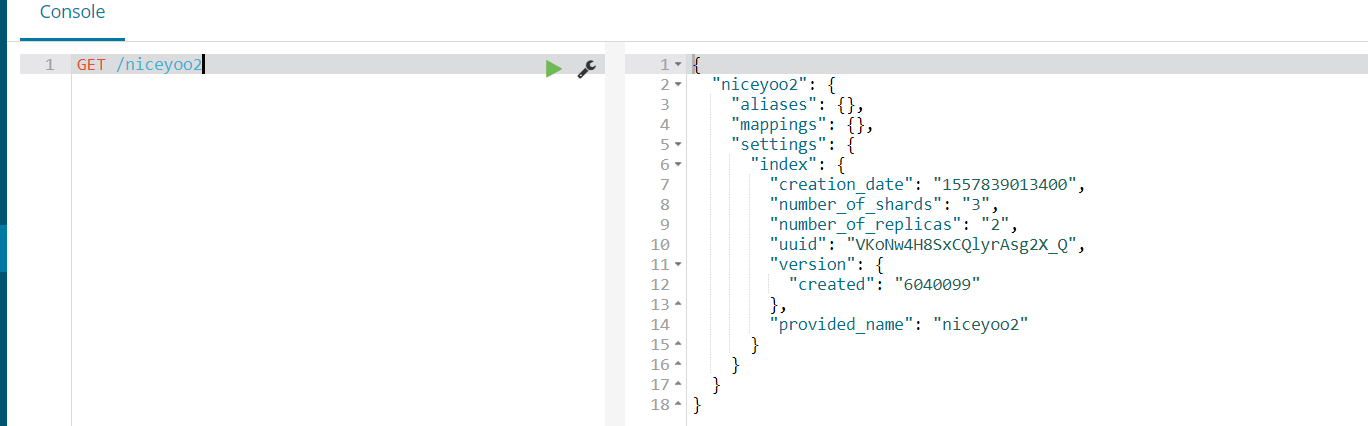1368x426 pixels.
Task: Collapse the "settings" object fold arrow
Action: 678,145
